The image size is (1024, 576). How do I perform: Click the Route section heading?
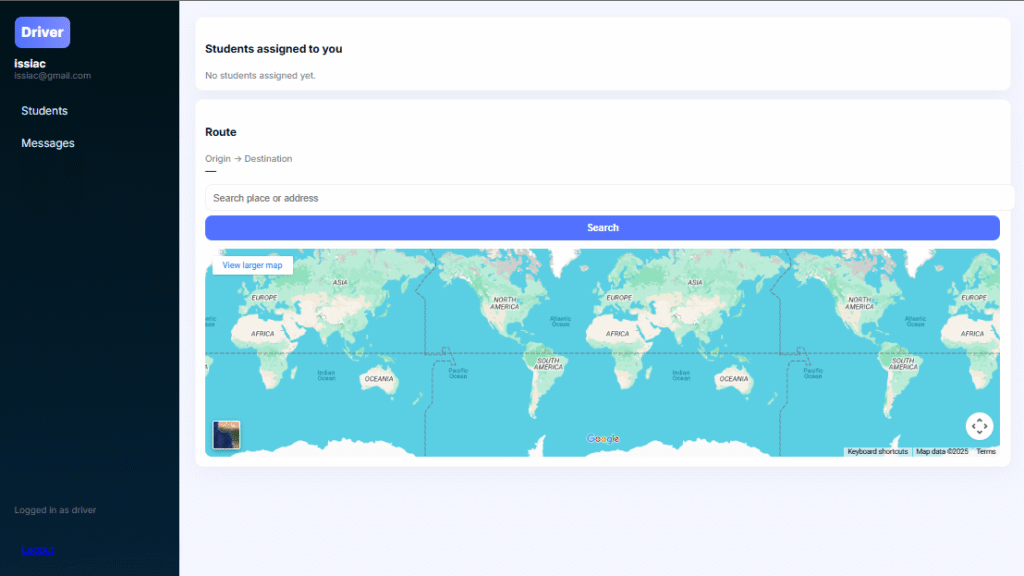pos(221,132)
